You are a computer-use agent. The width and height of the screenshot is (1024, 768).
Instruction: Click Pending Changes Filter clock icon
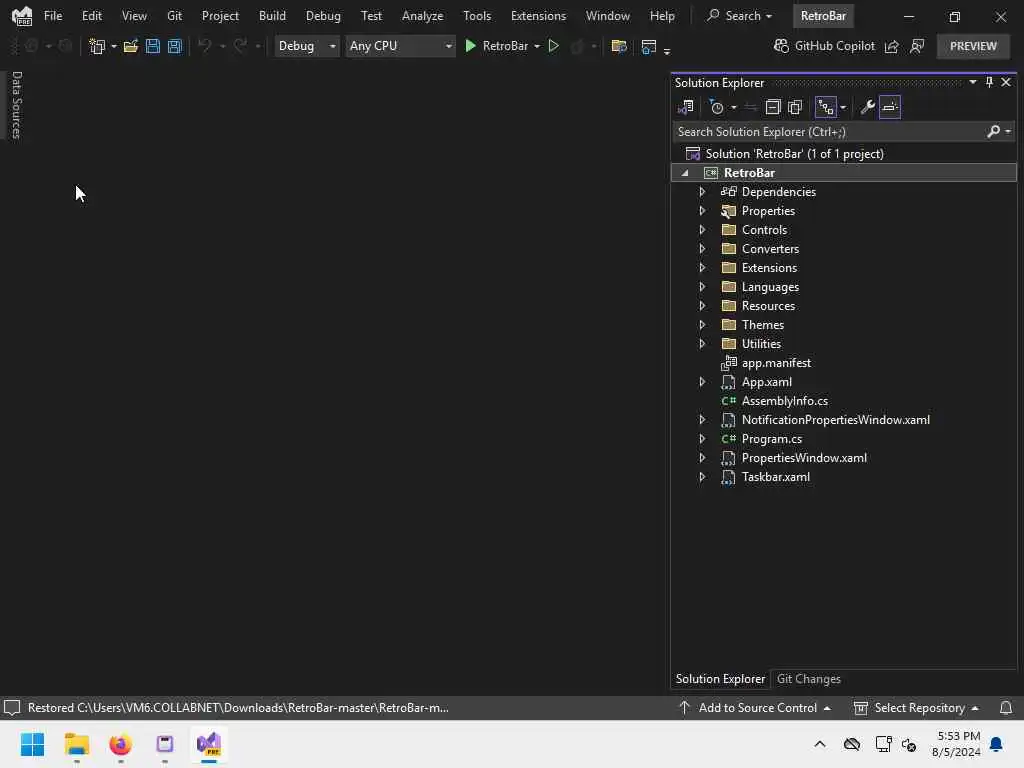tap(716, 107)
